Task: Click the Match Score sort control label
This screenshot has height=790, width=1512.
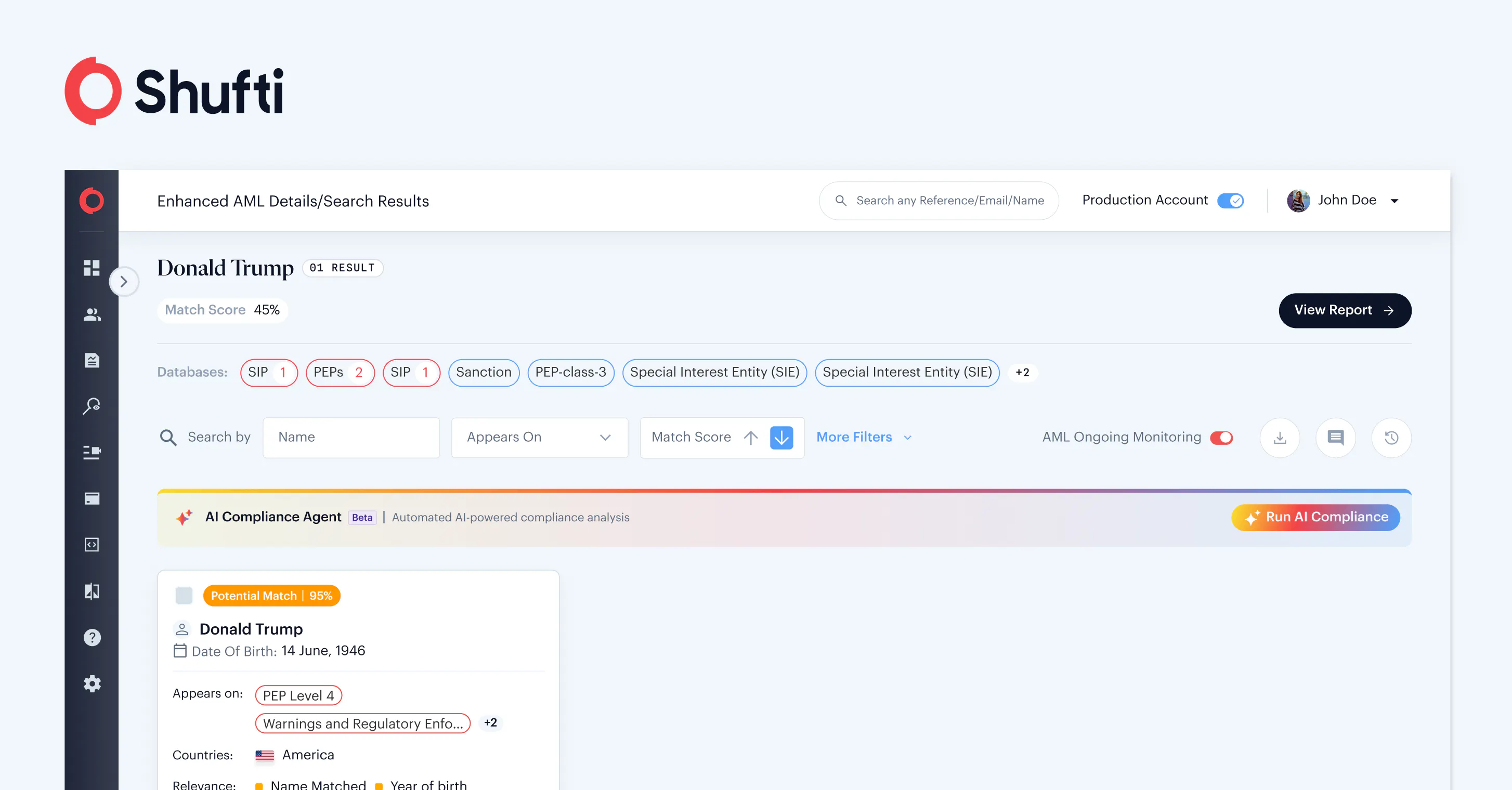Action: 691,437
